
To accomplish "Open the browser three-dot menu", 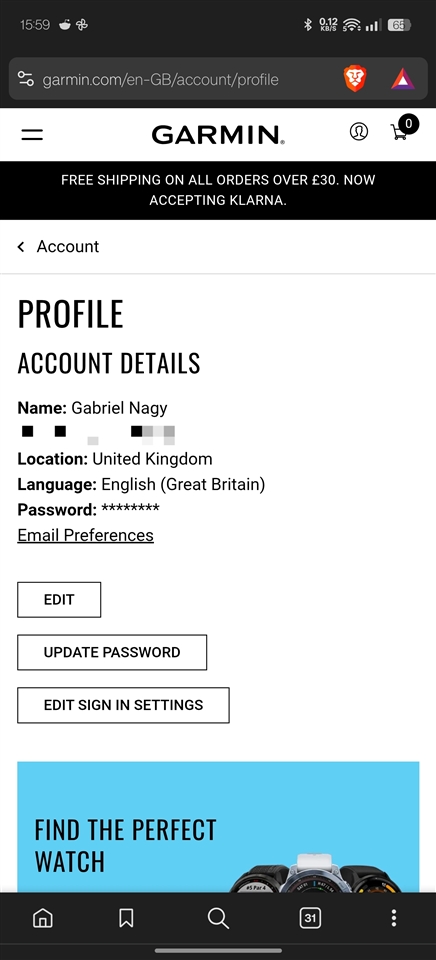I will click(x=394, y=918).
